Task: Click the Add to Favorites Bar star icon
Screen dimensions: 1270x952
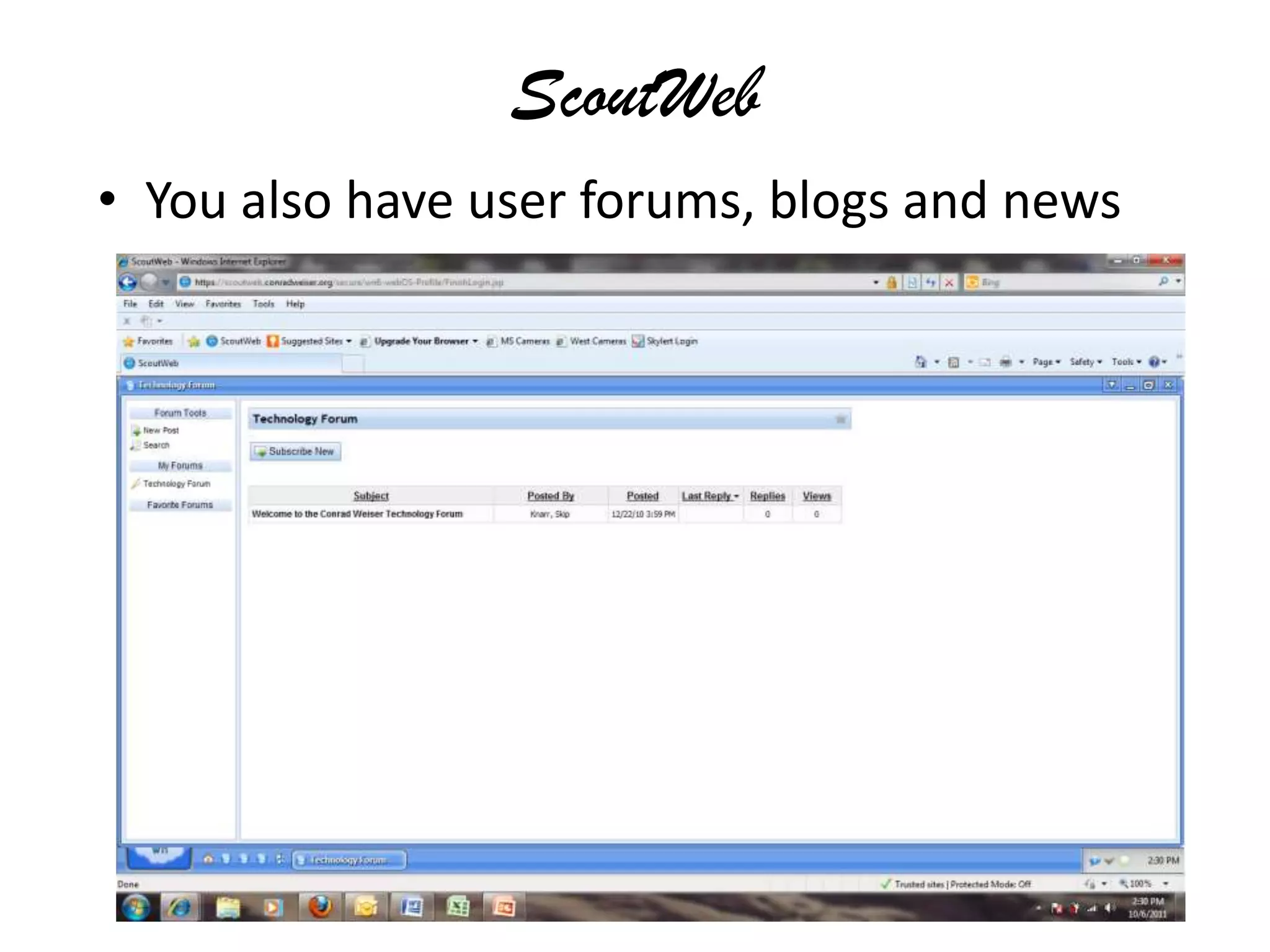Action: [194, 342]
